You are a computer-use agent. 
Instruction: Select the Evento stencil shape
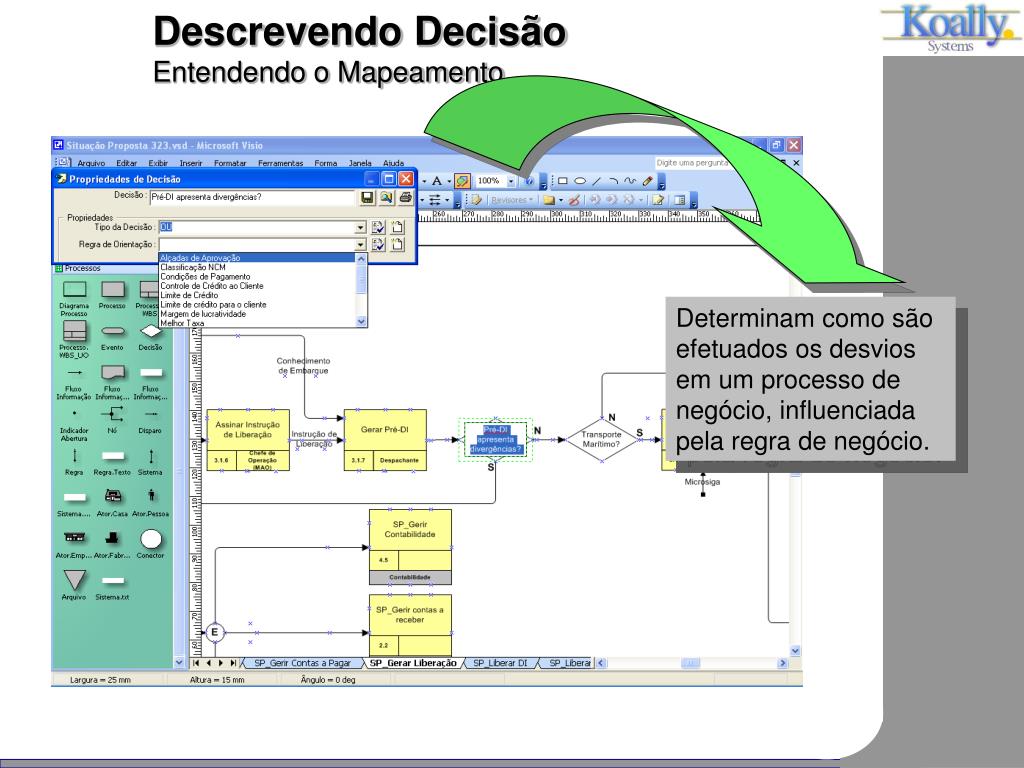(112, 332)
